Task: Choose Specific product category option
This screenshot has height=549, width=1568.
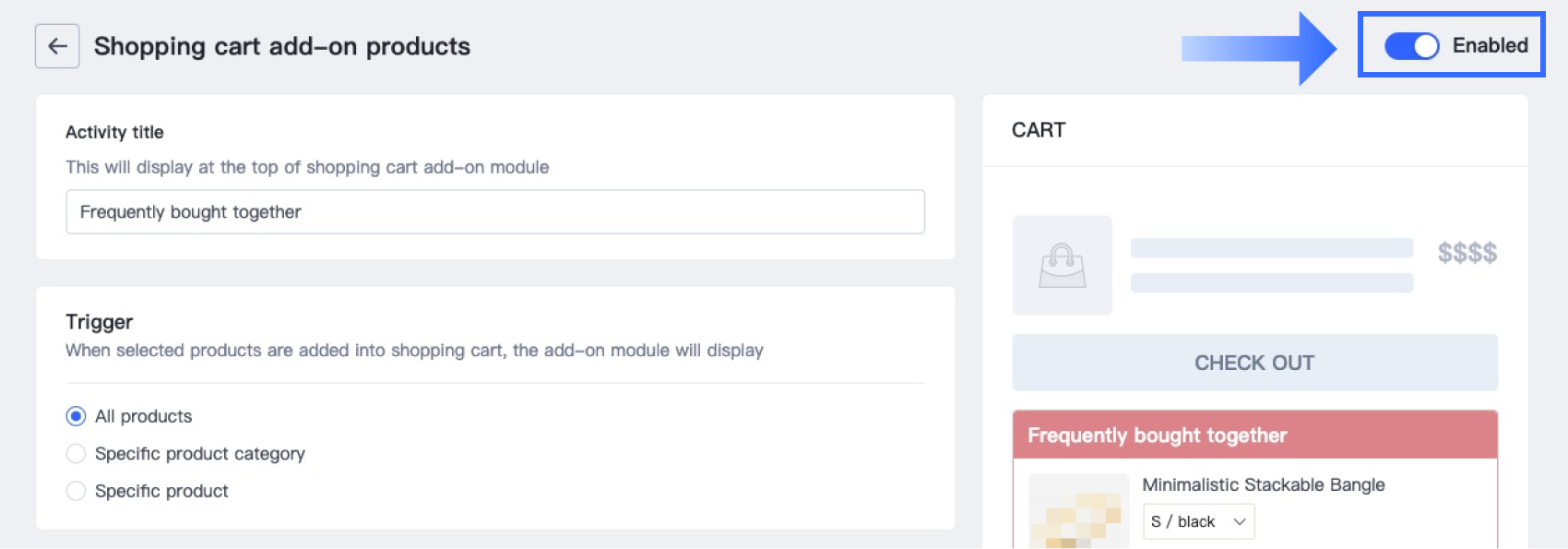Action: tap(77, 454)
